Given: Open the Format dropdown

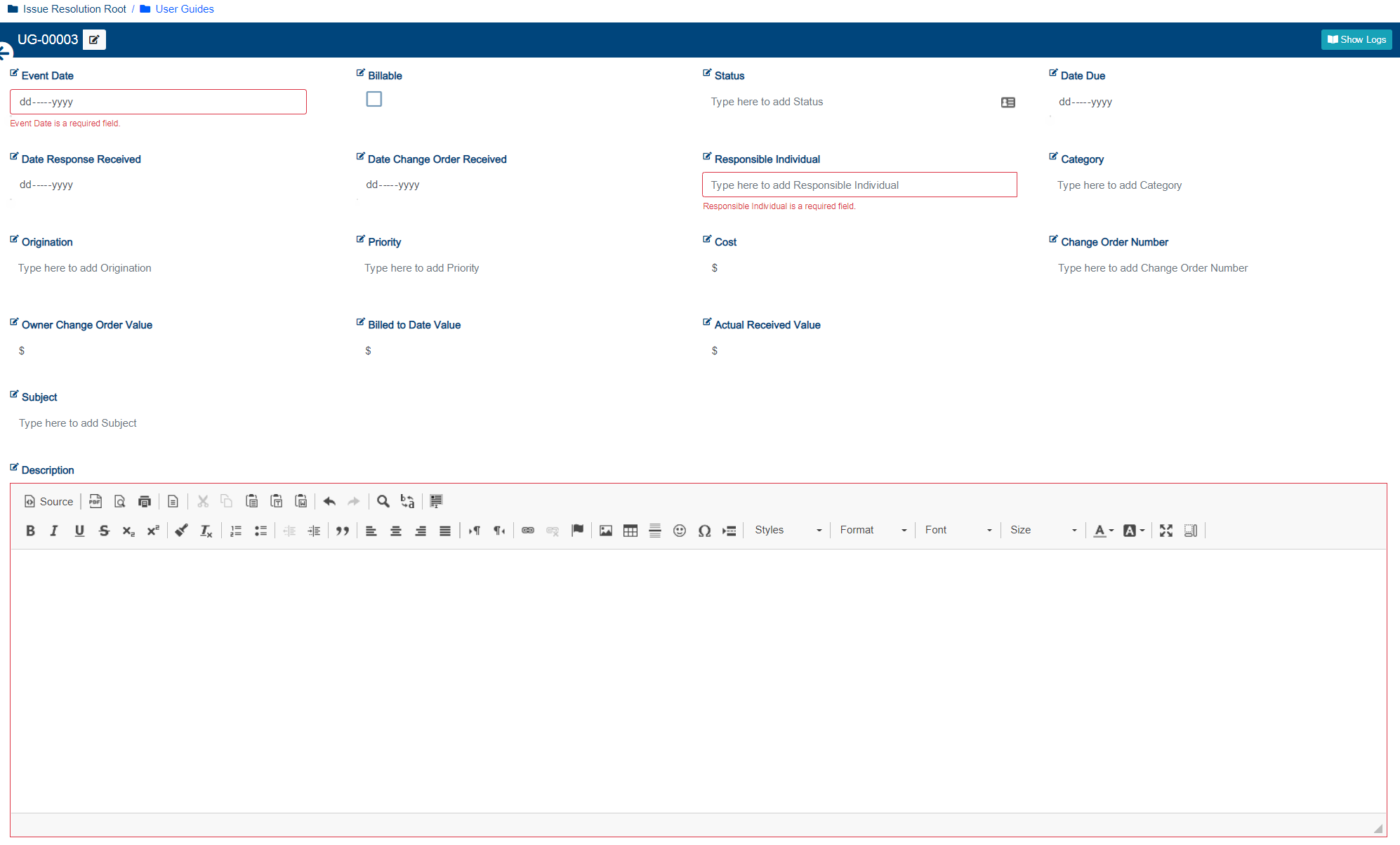Looking at the screenshot, I should tap(873, 530).
